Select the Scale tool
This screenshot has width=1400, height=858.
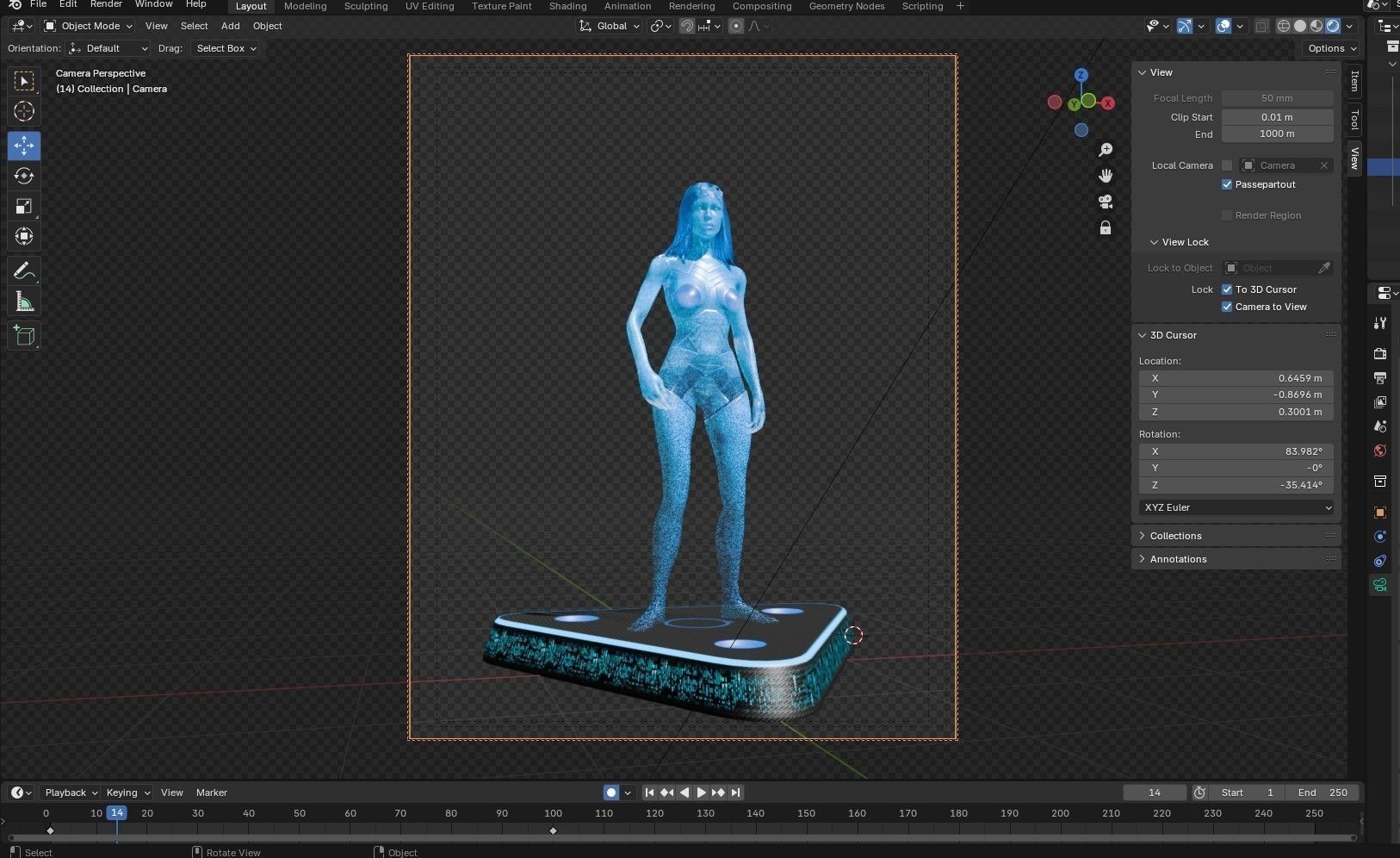click(x=24, y=206)
